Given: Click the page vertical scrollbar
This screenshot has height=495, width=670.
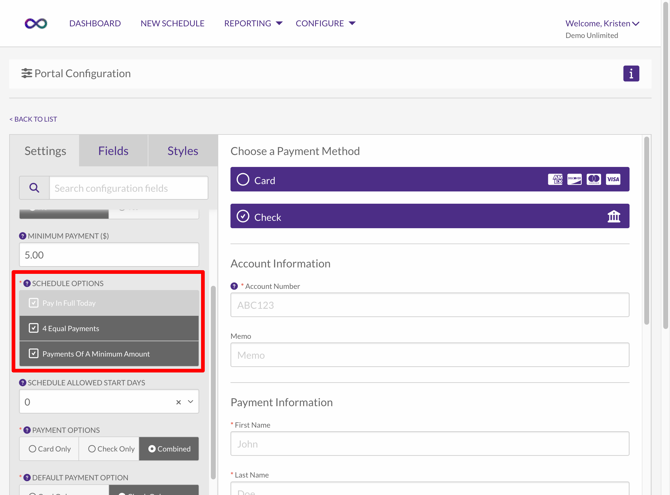Looking at the screenshot, I should (x=665, y=165).
